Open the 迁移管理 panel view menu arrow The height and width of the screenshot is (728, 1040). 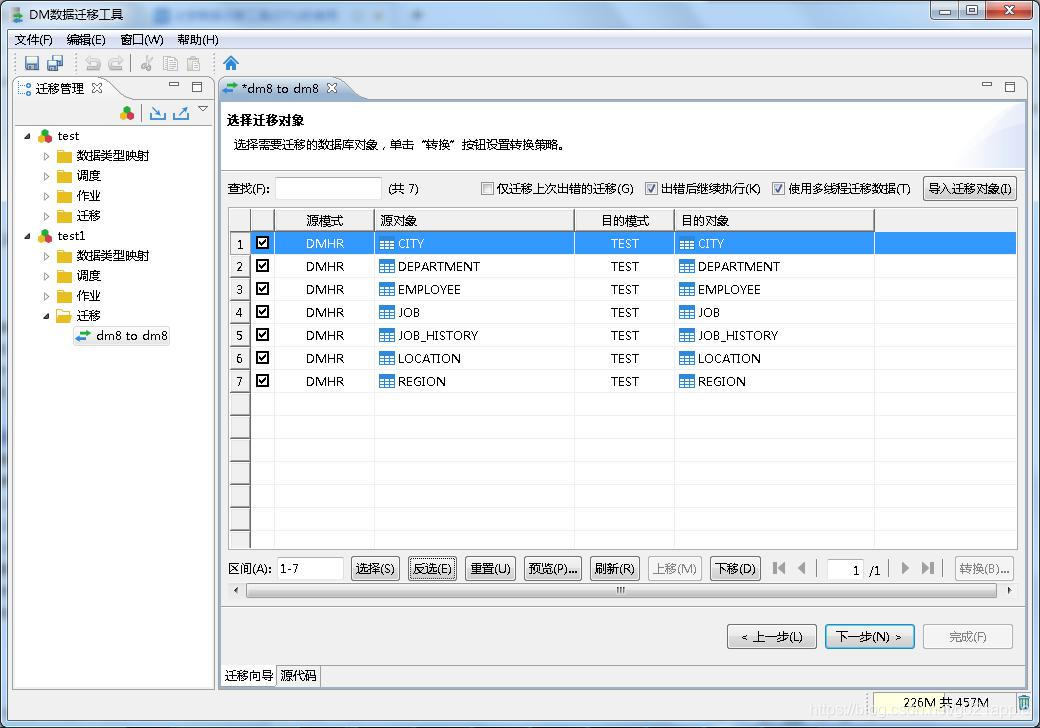[x=203, y=108]
